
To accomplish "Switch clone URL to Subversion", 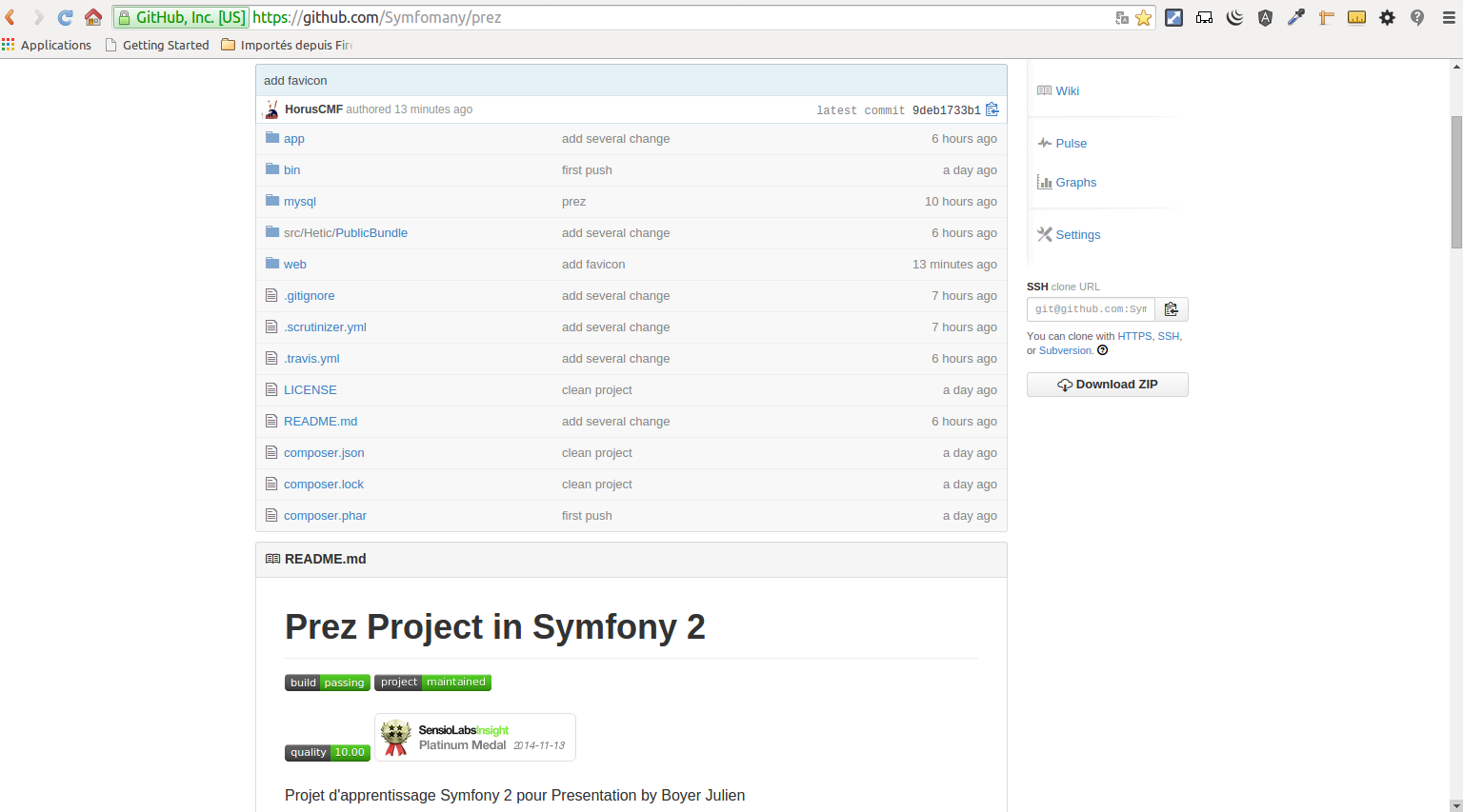I will (x=1065, y=350).
